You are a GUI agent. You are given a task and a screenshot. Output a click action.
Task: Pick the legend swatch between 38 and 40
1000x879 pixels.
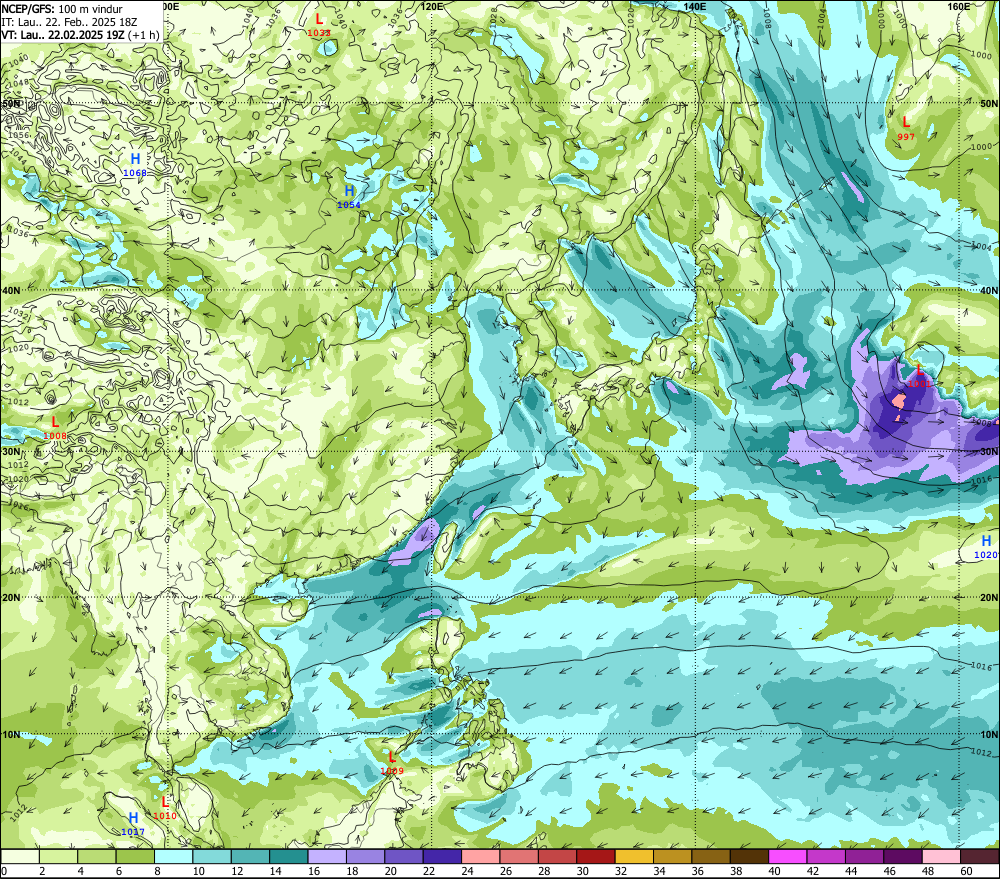click(749, 856)
